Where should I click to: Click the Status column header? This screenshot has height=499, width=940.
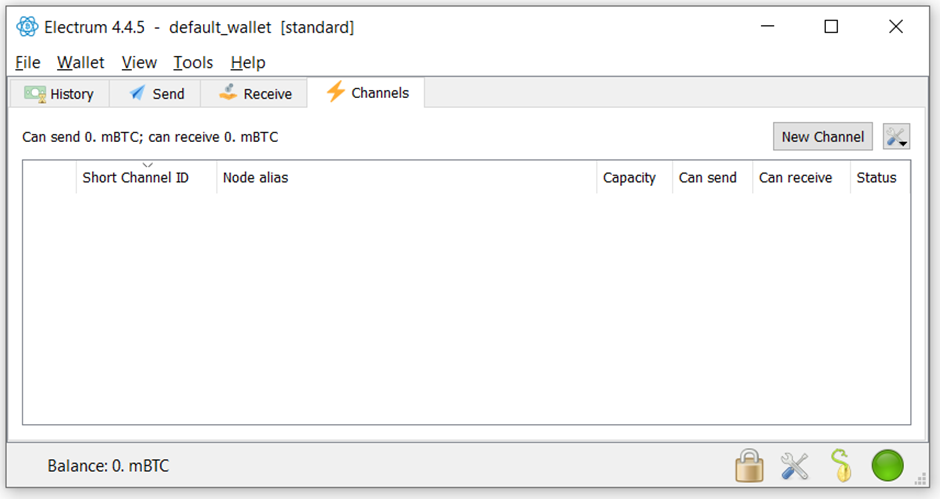click(880, 178)
